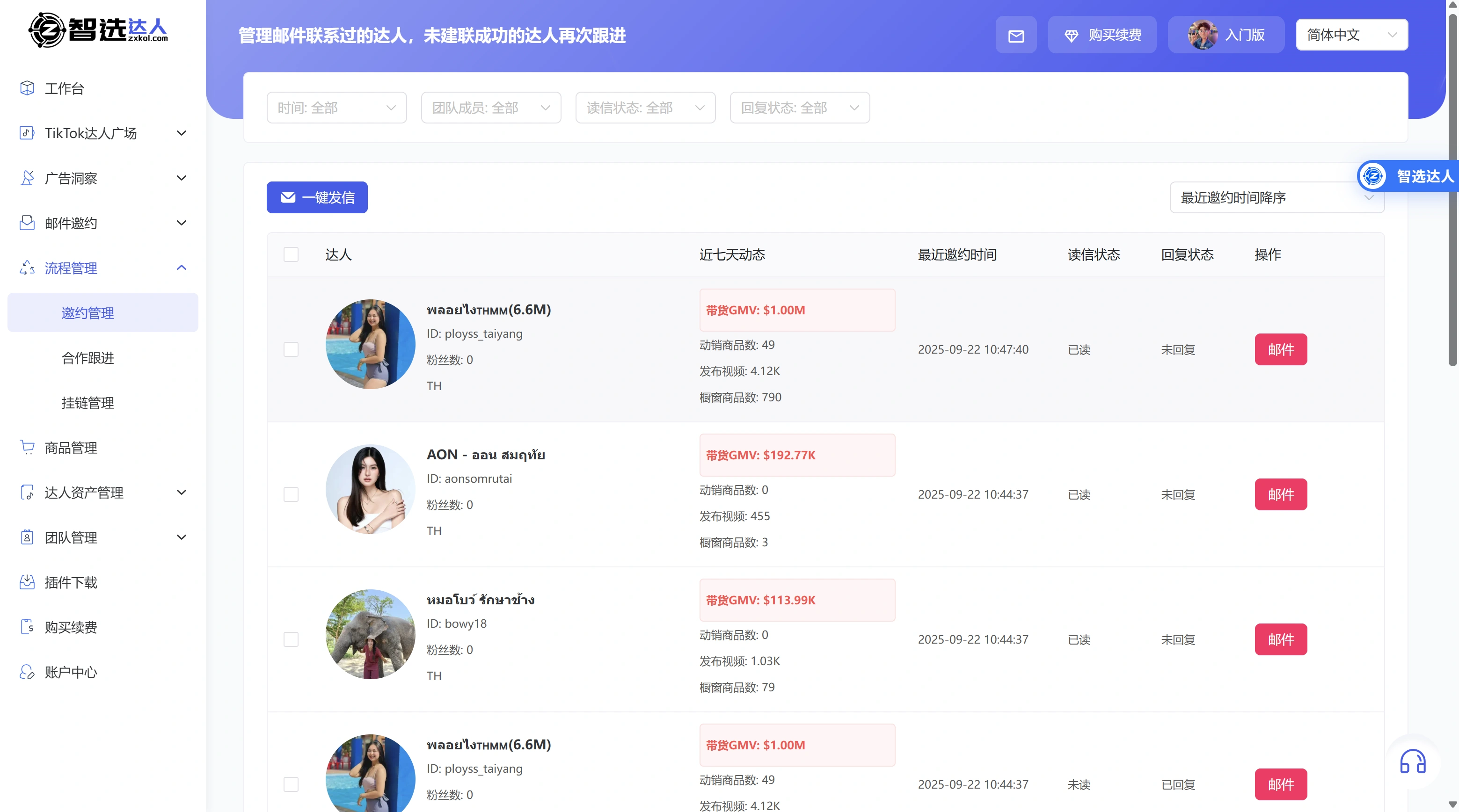
Task: Open the 读信状态 filter dropdown
Action: coord(645,108)
